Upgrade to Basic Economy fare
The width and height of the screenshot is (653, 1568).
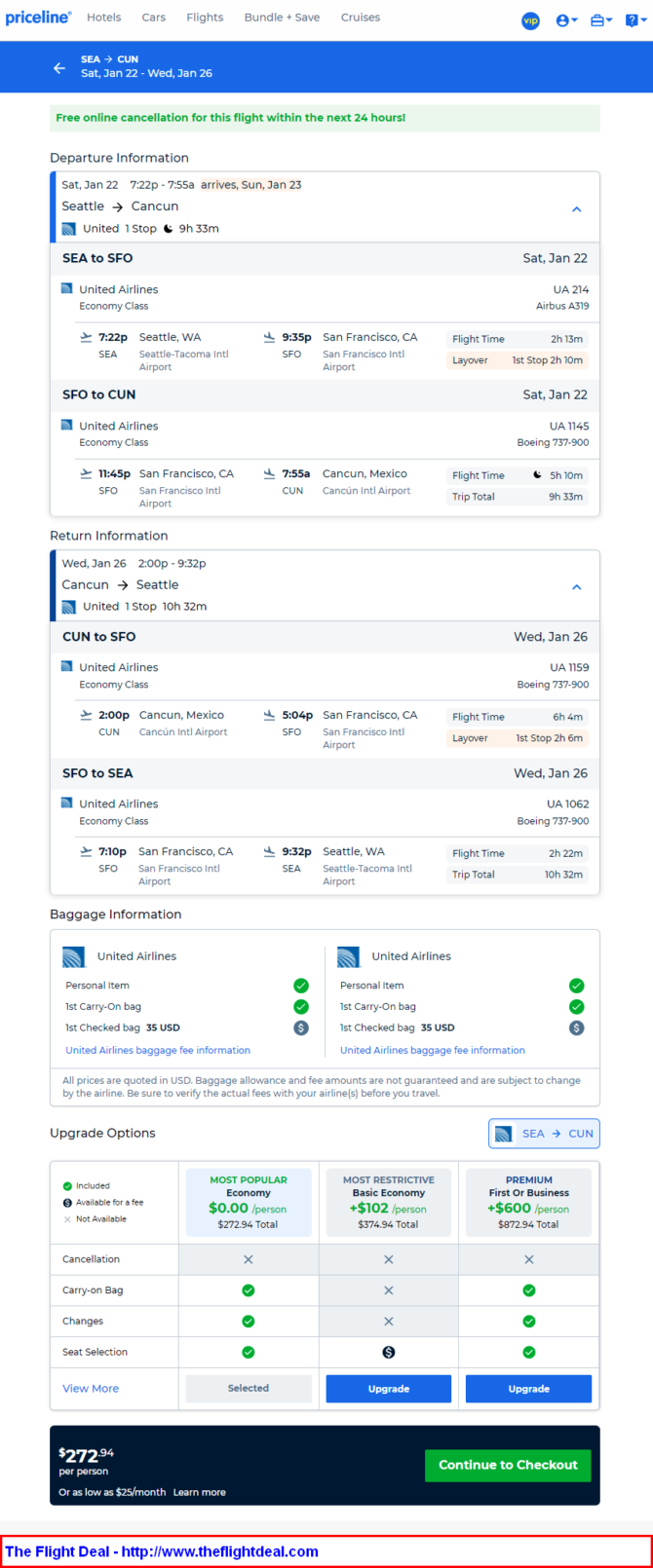pos(389,1389)
